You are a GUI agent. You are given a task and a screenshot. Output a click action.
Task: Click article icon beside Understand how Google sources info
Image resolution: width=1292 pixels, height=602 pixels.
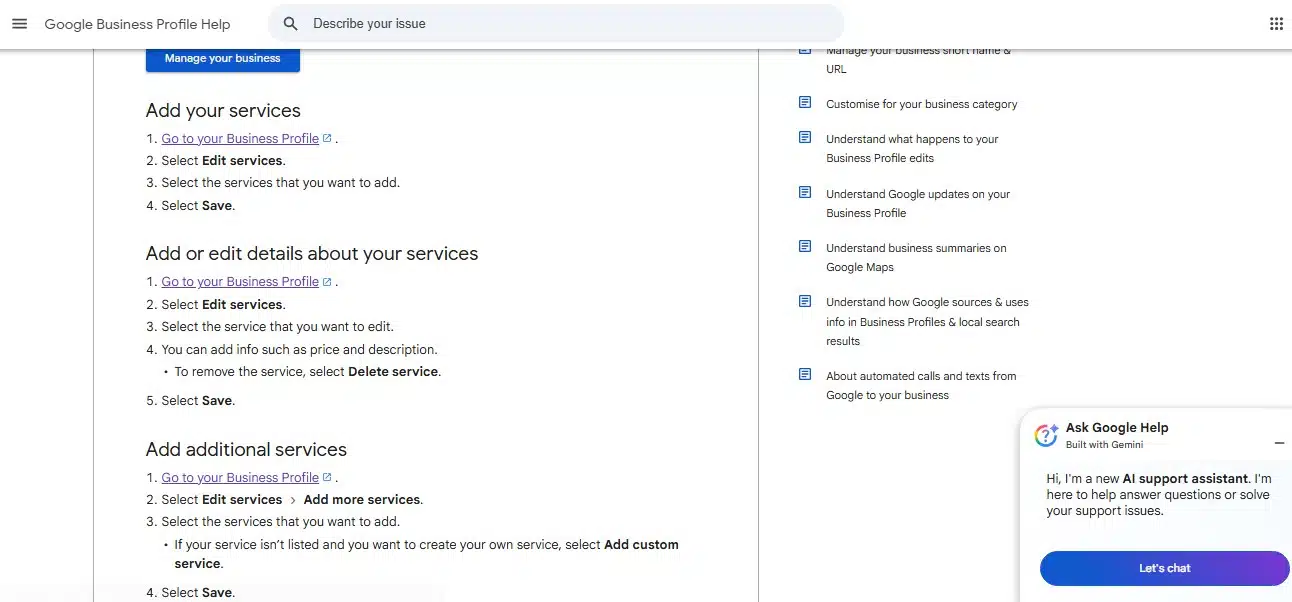click(x=805, y=301)
